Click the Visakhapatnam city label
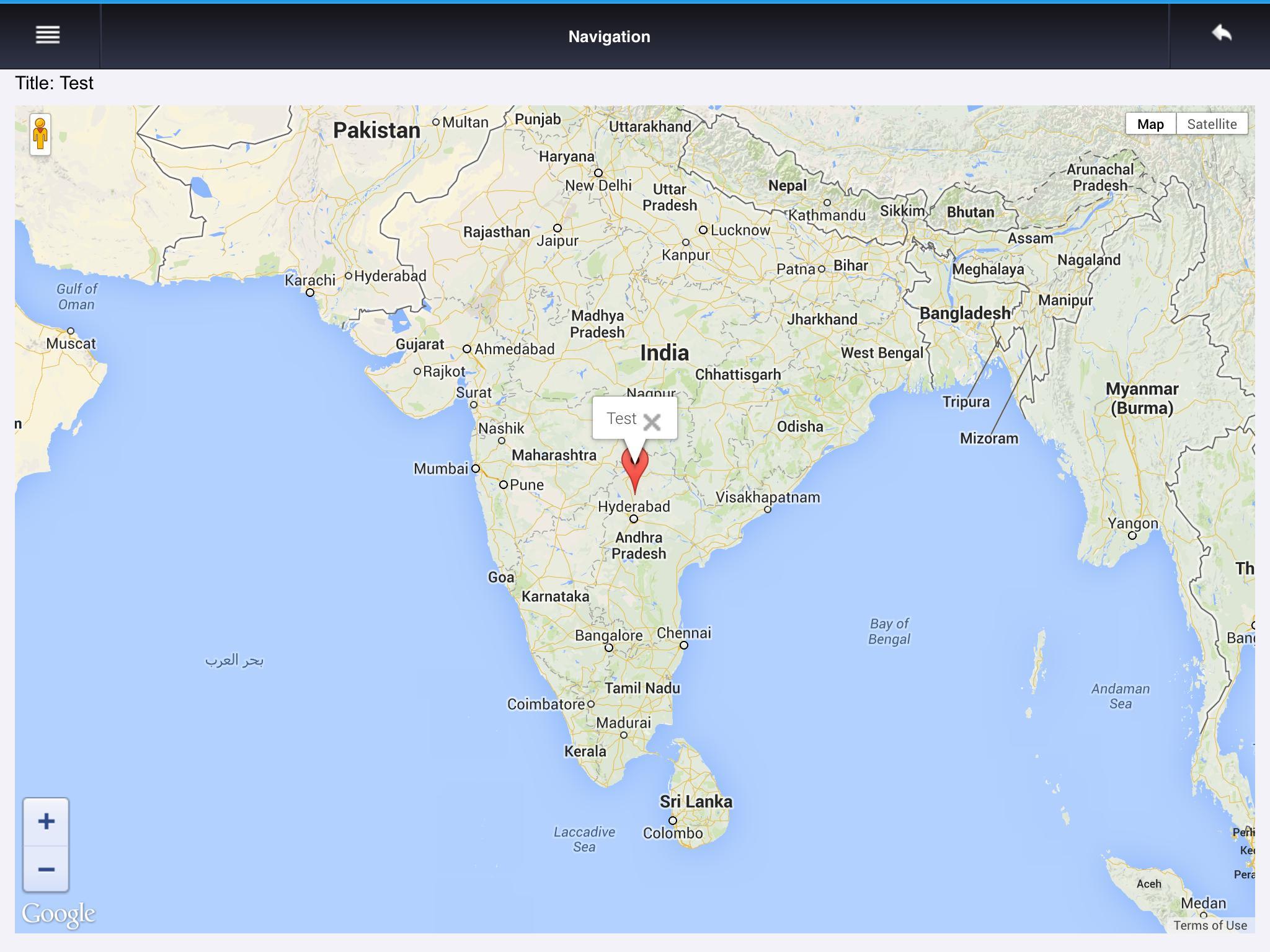1270x952 pixels. (x=768, y=497)
